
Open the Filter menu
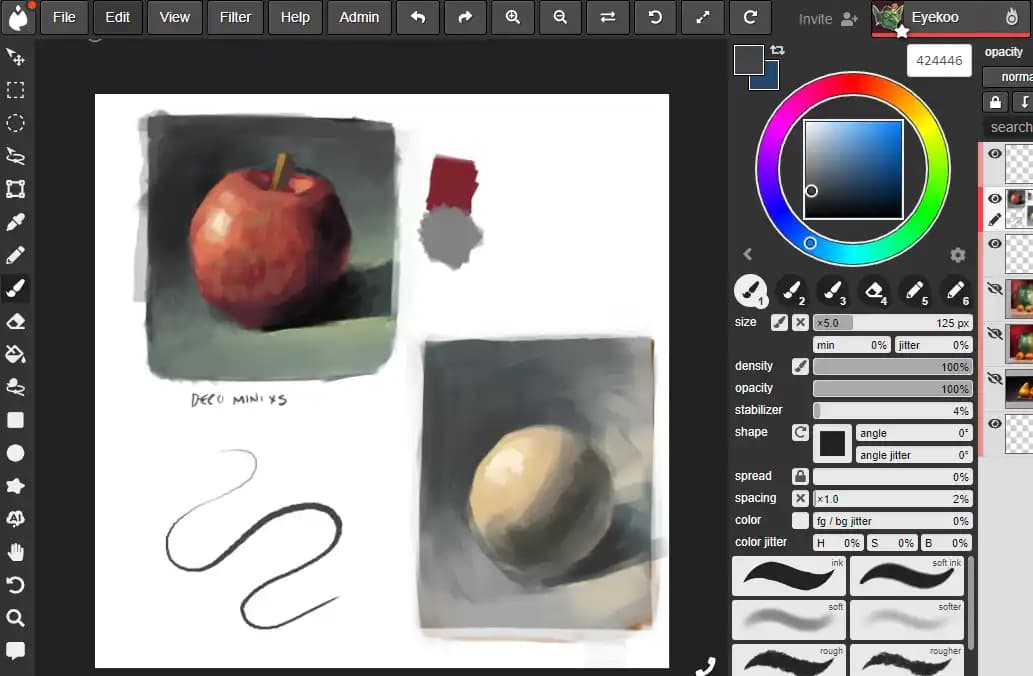tap(235, 17)
